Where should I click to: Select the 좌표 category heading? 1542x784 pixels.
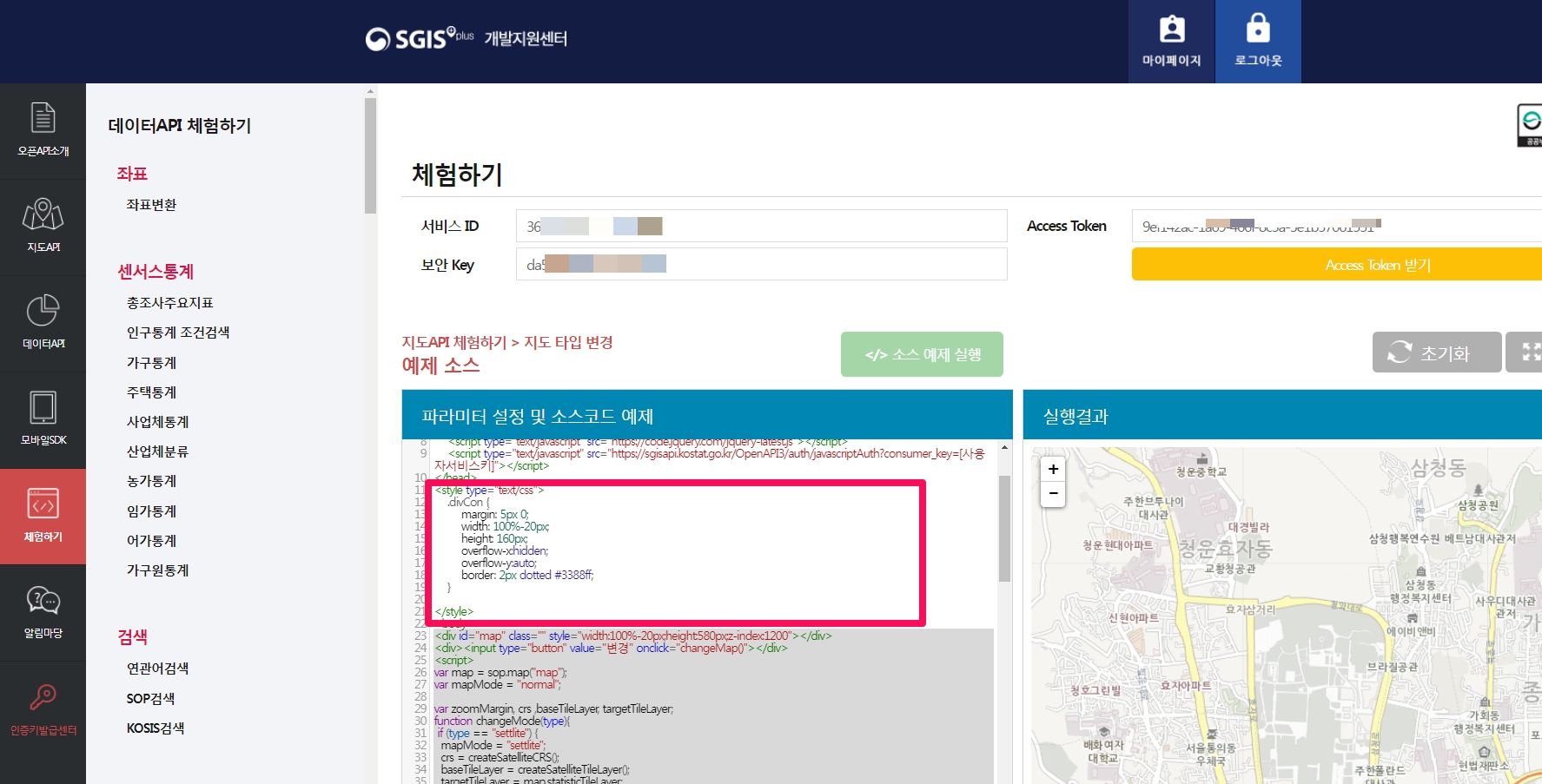click(132, 174)
